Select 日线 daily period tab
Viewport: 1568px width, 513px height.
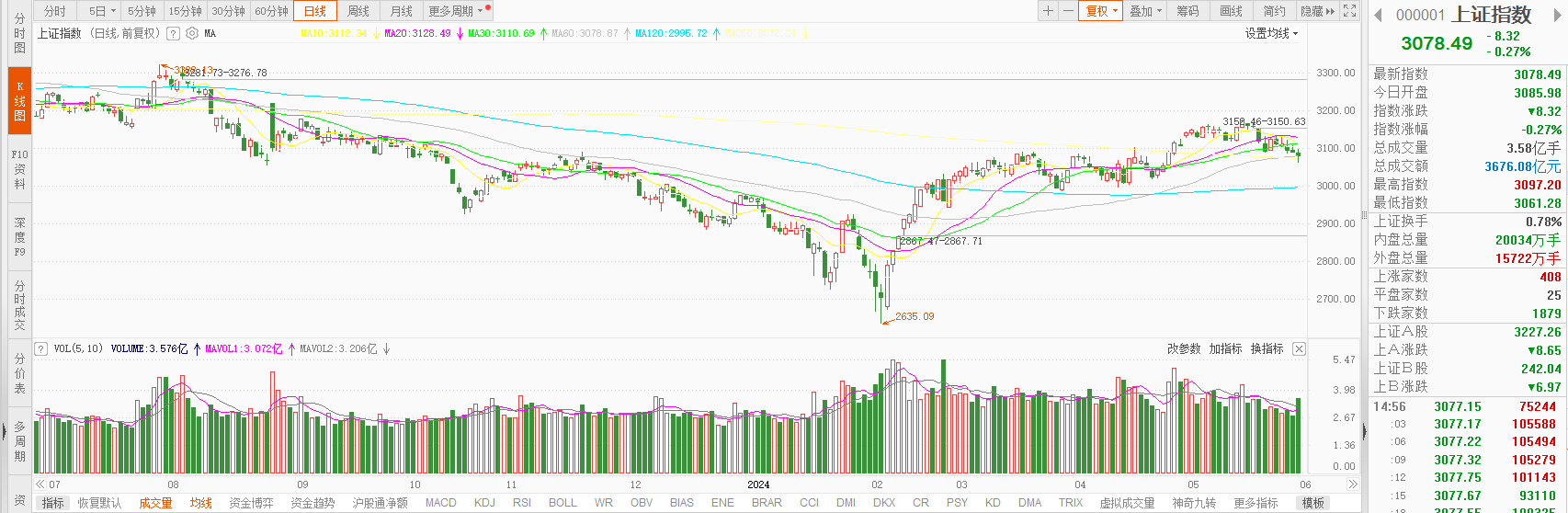pos(315,11)
